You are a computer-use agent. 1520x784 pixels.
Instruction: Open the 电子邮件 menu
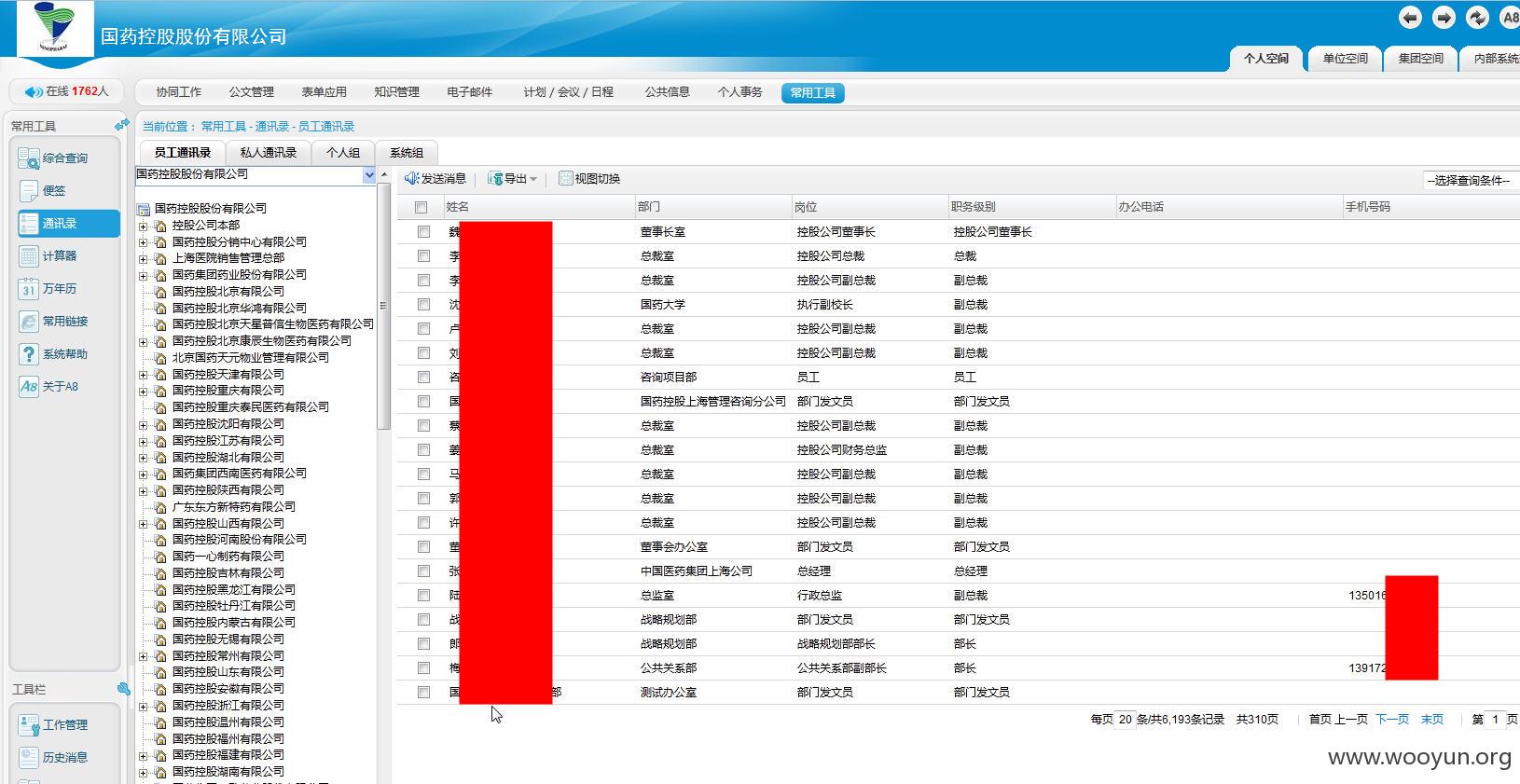(x=470, y=92)
